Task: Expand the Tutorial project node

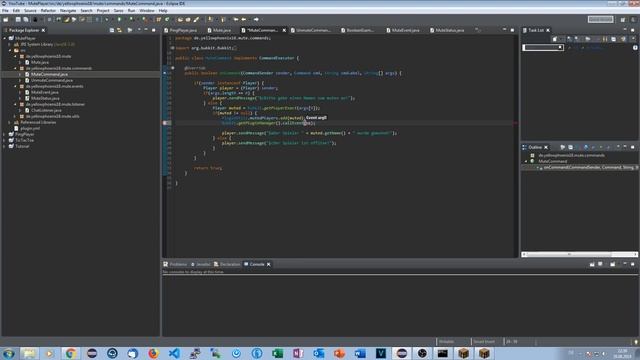Action: point(4,146)
